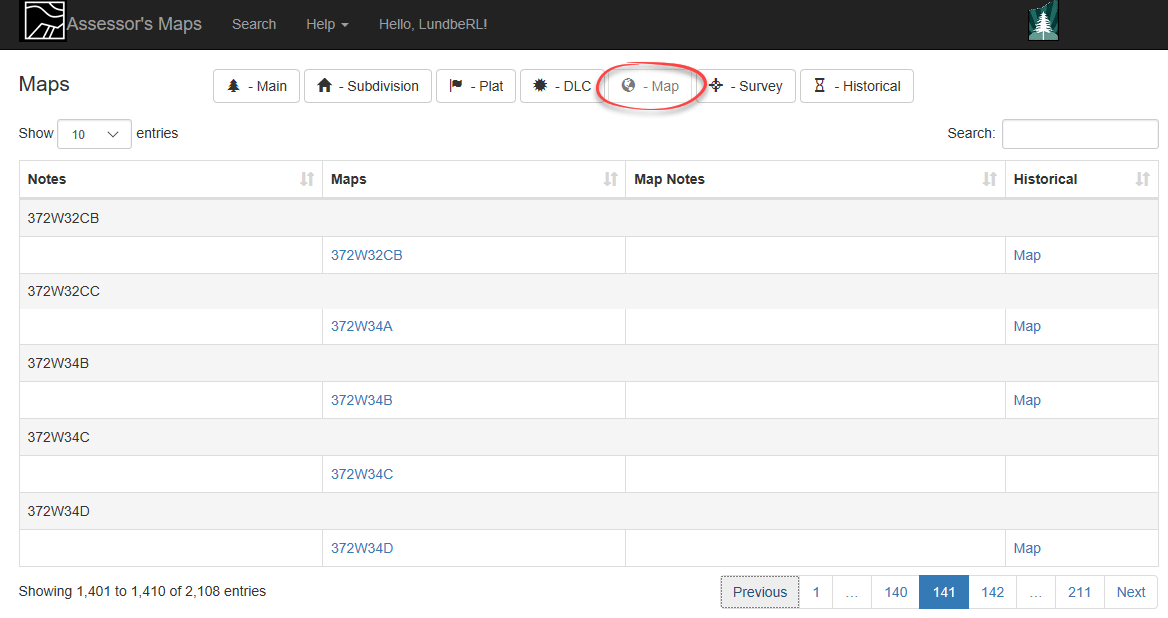
Task: Click the Maps page heading
Action: click(44, 84)
